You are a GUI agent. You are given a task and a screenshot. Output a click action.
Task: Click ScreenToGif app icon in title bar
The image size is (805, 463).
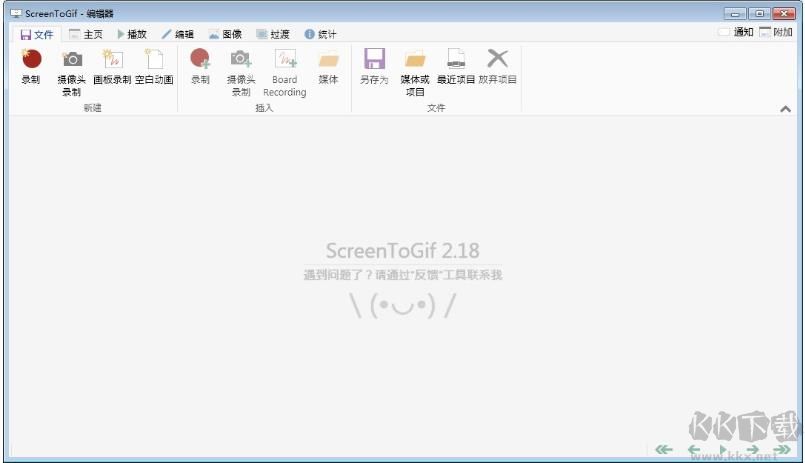click(x=16, y=13)
